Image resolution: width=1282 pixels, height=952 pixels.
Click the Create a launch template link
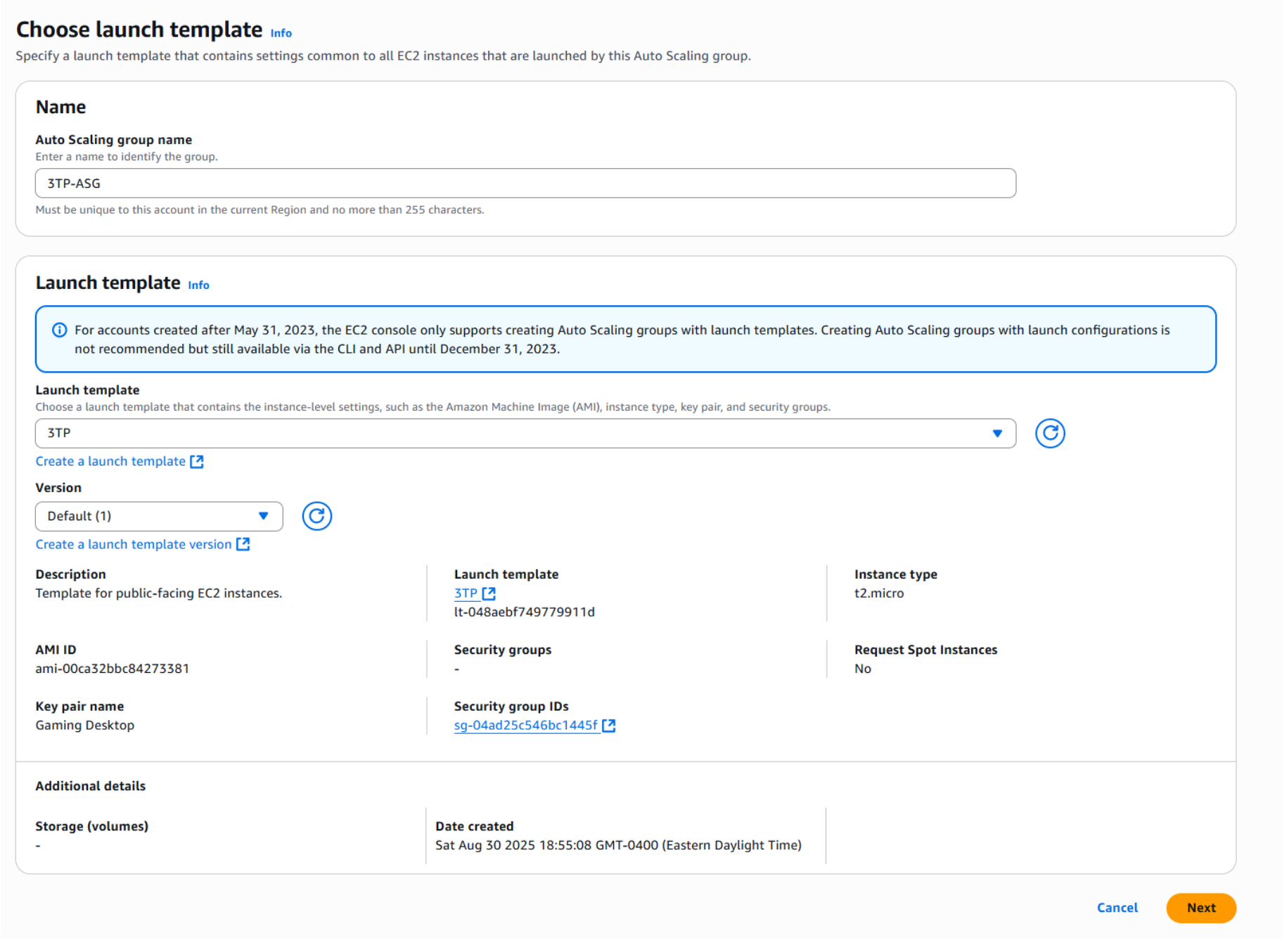click(x=110, y=461)
